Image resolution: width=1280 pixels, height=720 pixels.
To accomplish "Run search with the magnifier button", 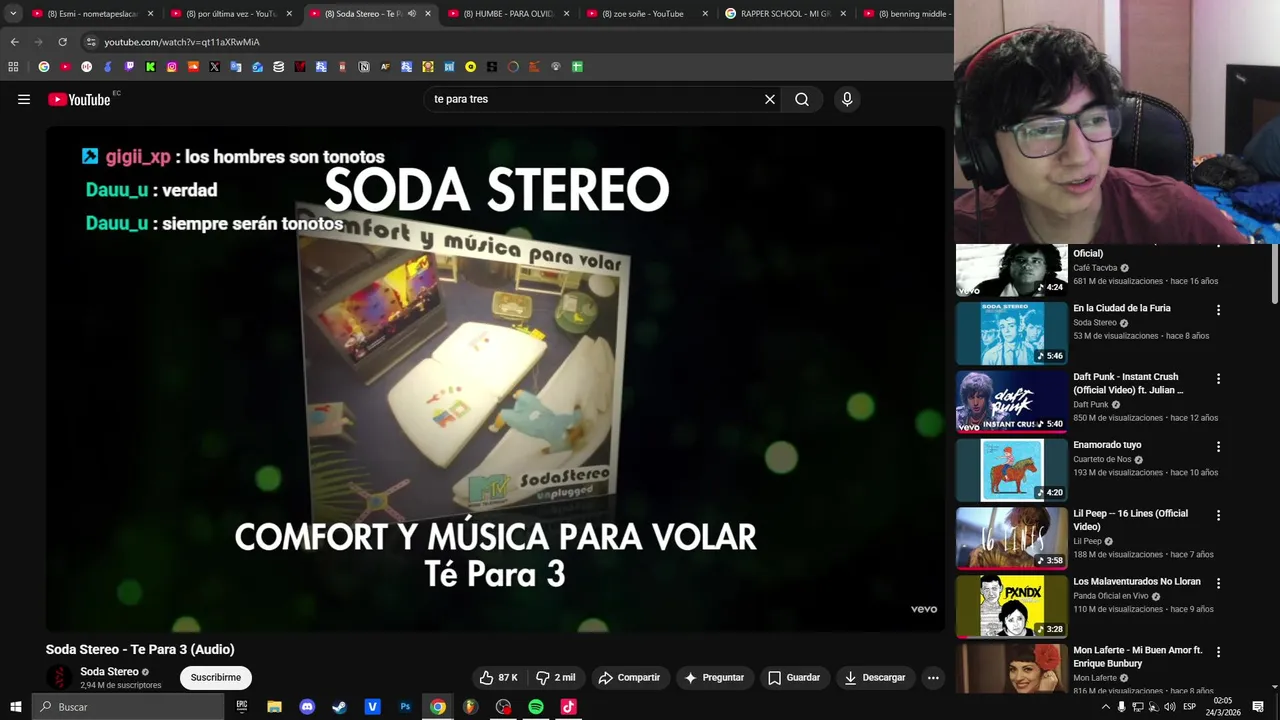I will point(802,99).
